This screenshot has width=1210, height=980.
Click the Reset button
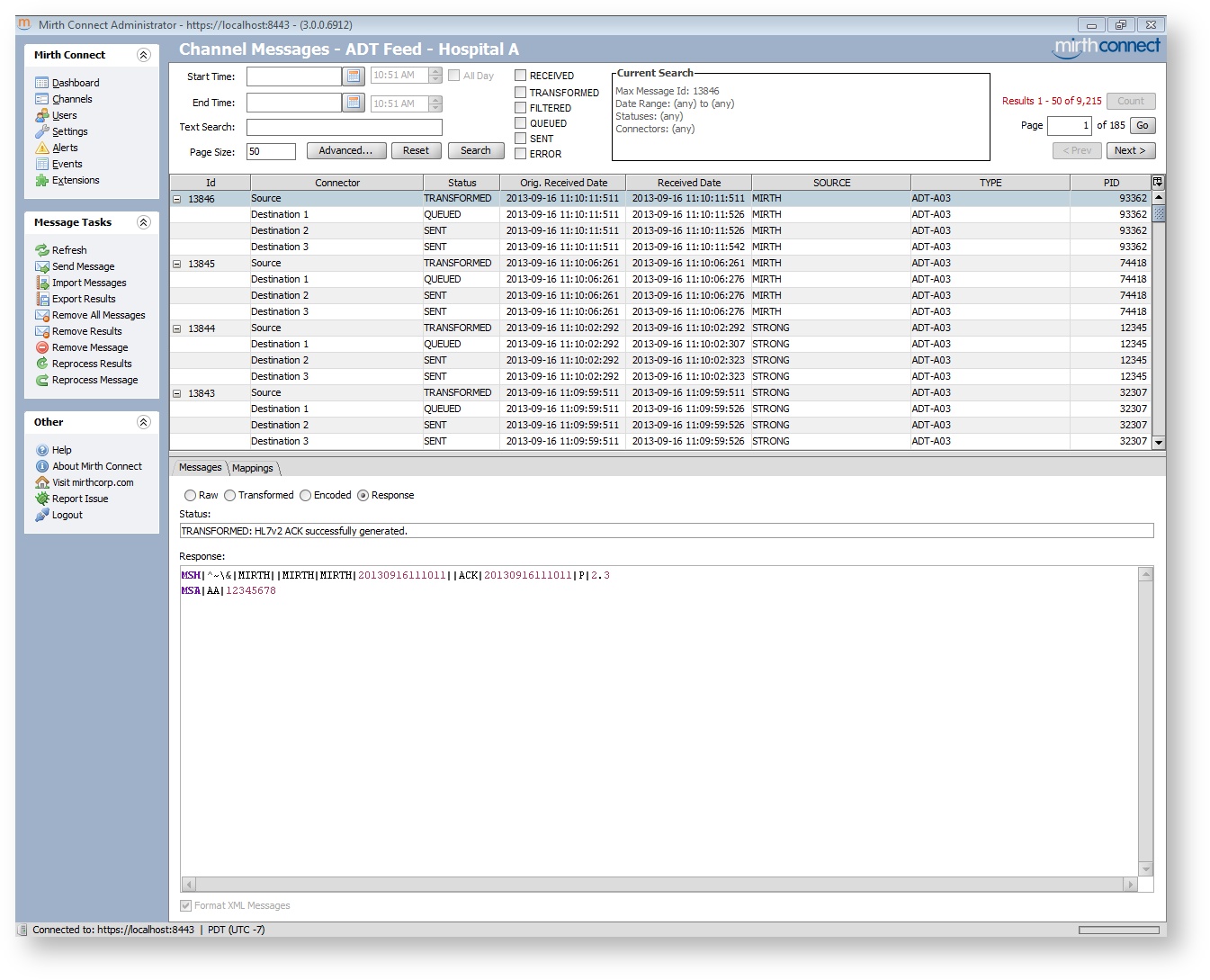(416, 150)
